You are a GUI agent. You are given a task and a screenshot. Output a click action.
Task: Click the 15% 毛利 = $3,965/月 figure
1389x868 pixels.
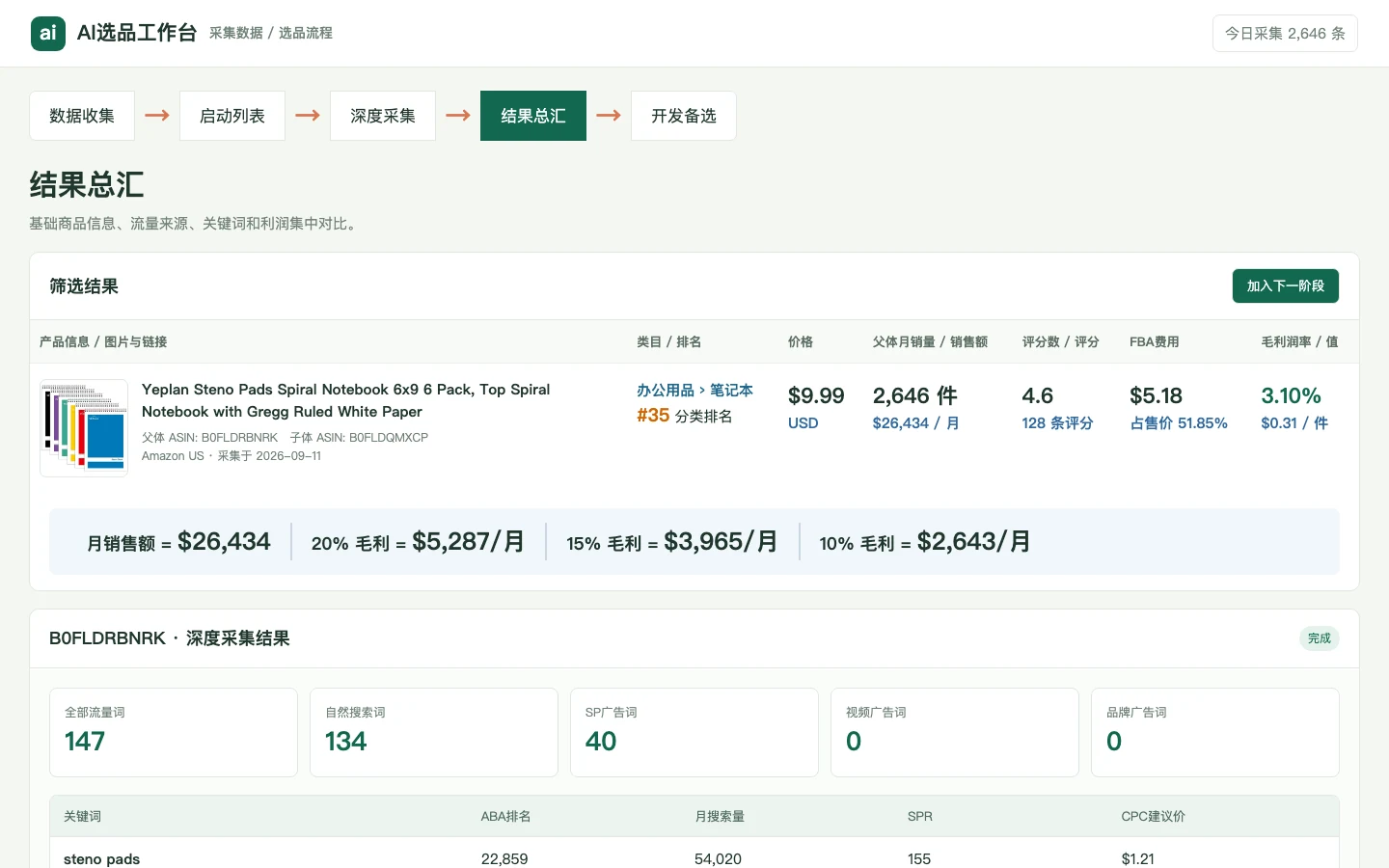[671, 542]
